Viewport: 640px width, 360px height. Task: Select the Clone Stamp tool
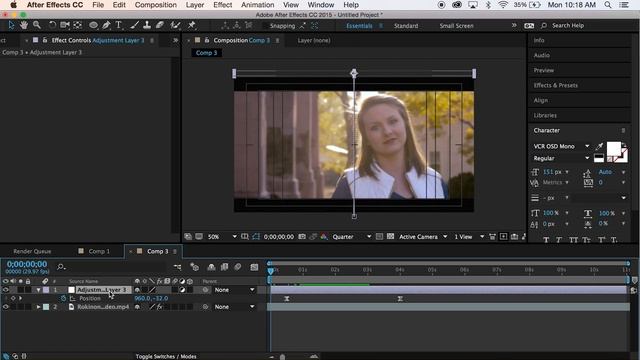[147, 25]
